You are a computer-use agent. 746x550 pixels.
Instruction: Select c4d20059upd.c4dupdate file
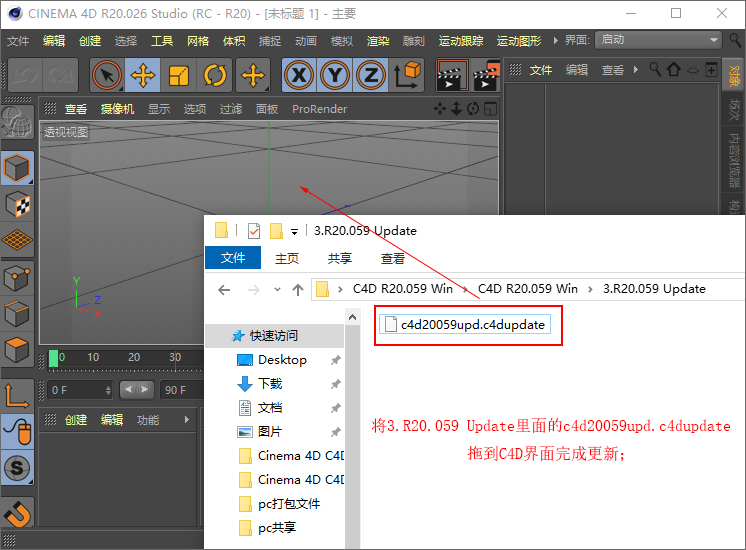[465, 324]
